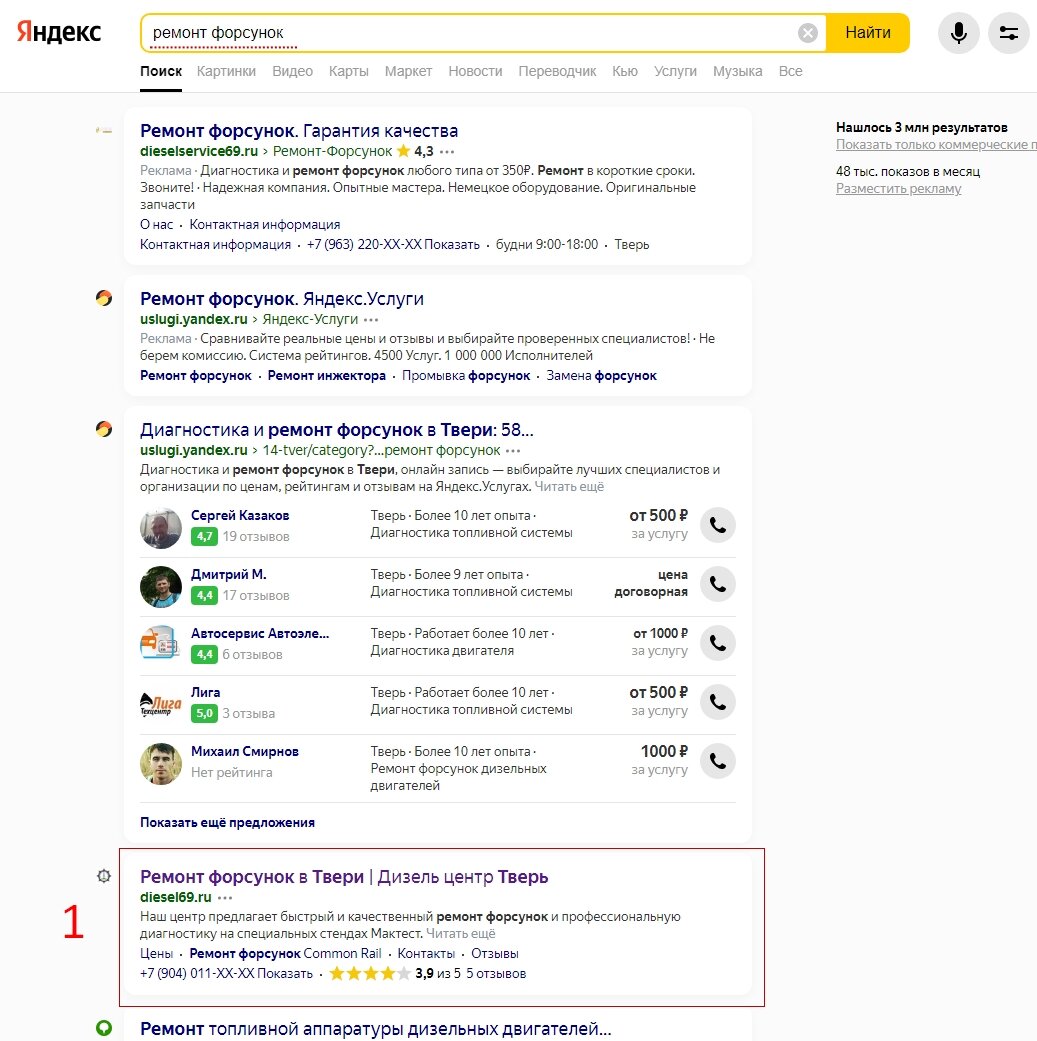Viewport: 1037px width, 1041px height.
Task: Switch to the Видео tab
Action: (292, 71)
